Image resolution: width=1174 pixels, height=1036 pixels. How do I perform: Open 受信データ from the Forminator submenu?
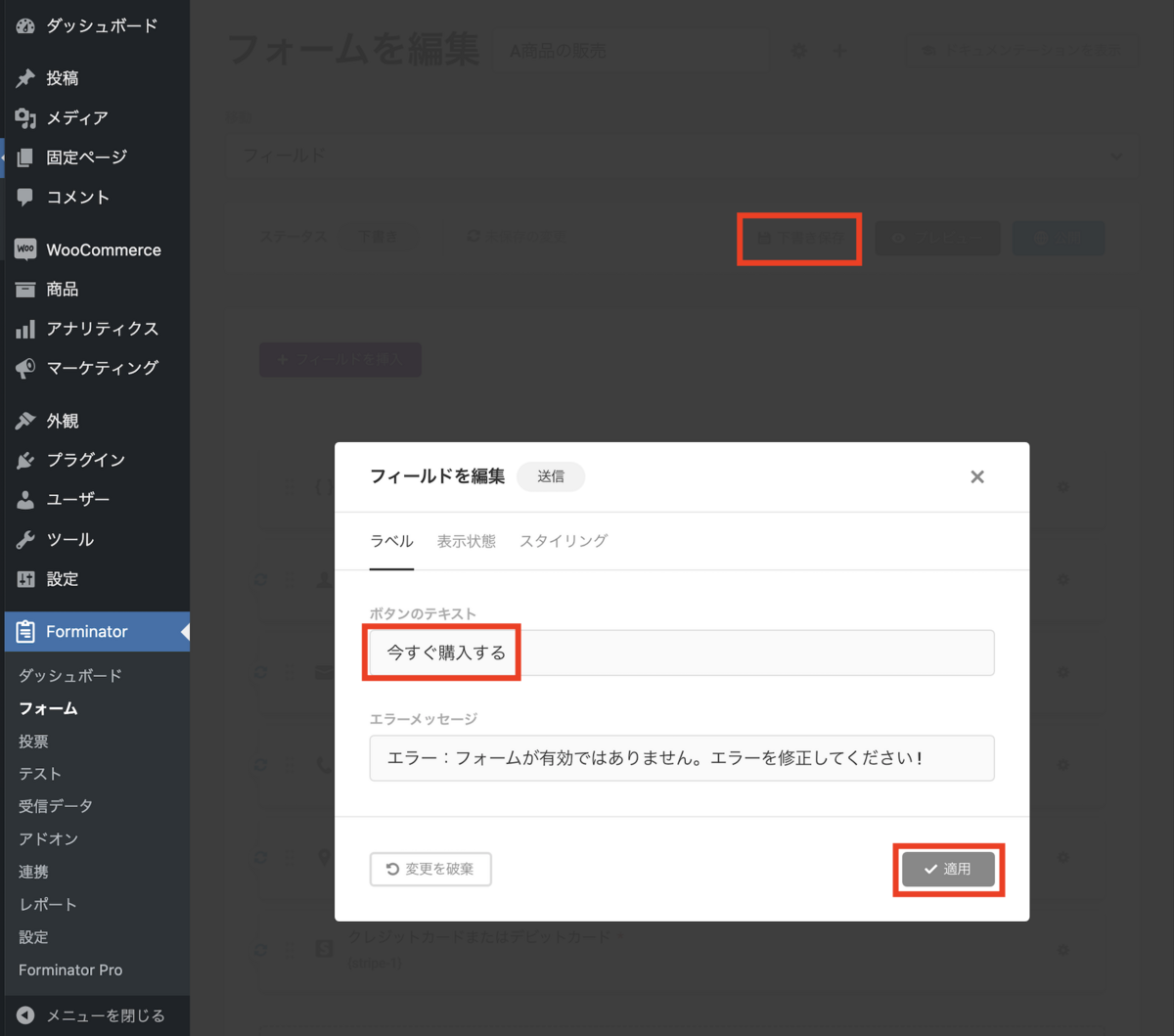[x=54, y=805]
